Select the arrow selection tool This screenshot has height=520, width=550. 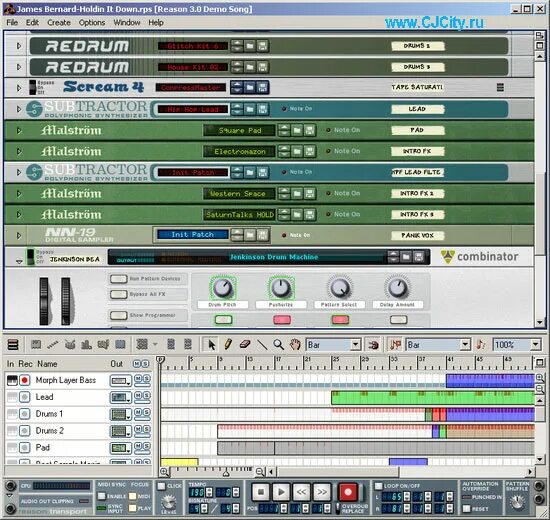pyautogui.click(x=212, y=345)
